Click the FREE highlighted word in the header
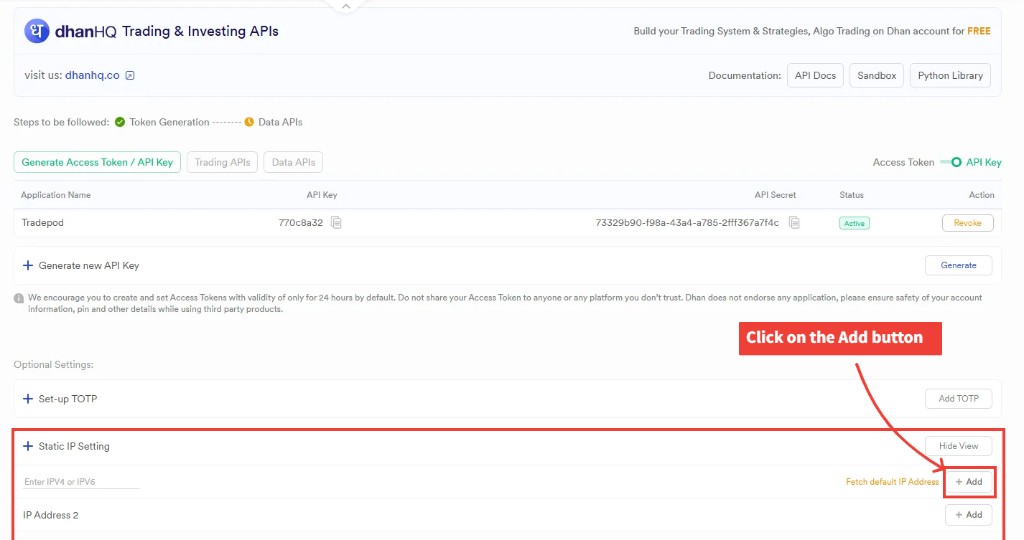Viewport: 1024px width, 540px height. [x=979, y=31]
